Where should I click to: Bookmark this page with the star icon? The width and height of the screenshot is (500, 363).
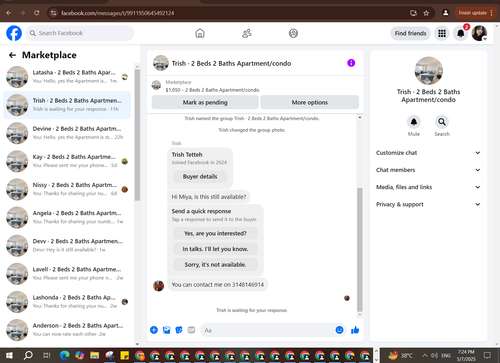click(x=426, y=13)
